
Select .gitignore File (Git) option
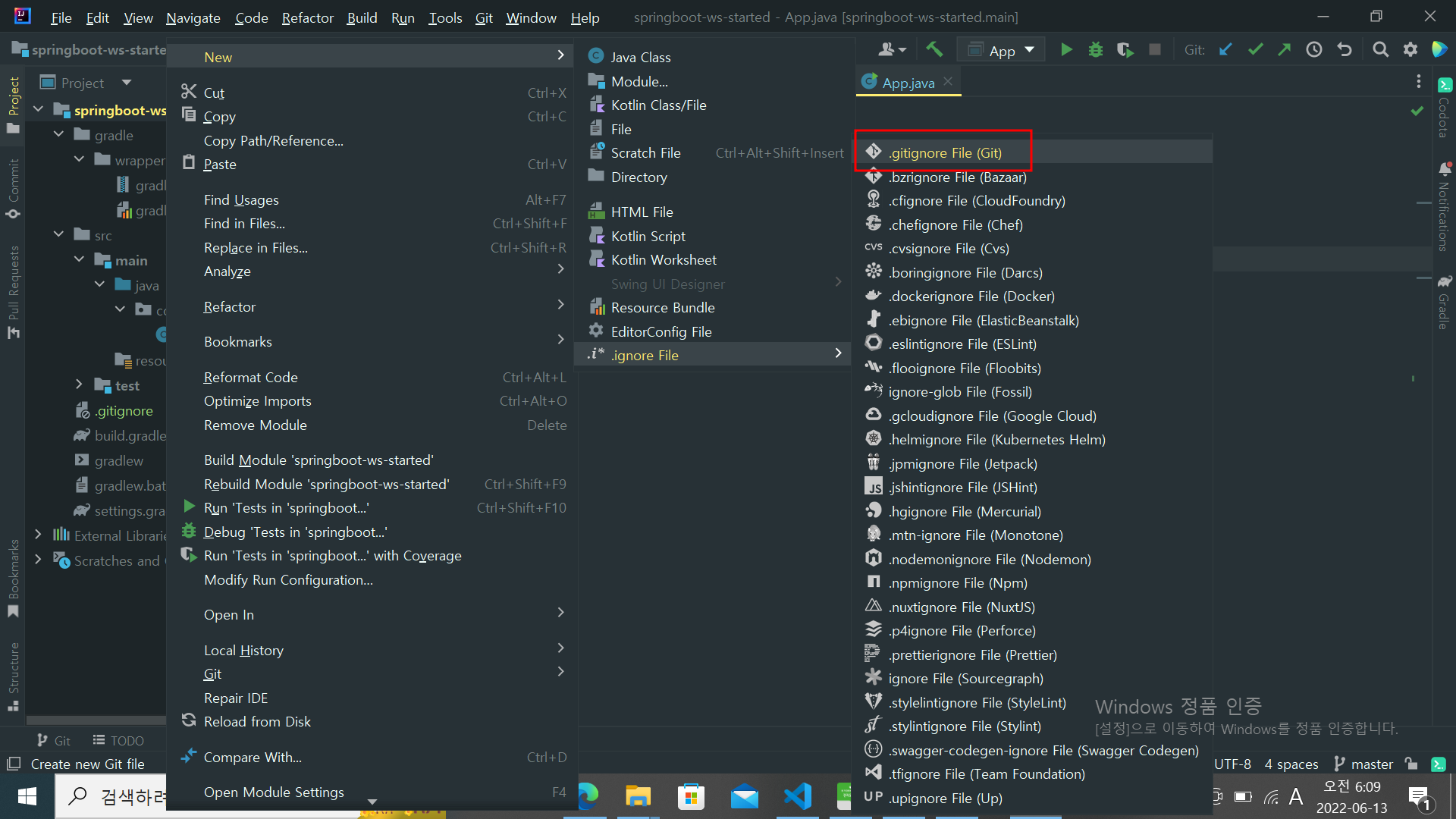point(944,152)
